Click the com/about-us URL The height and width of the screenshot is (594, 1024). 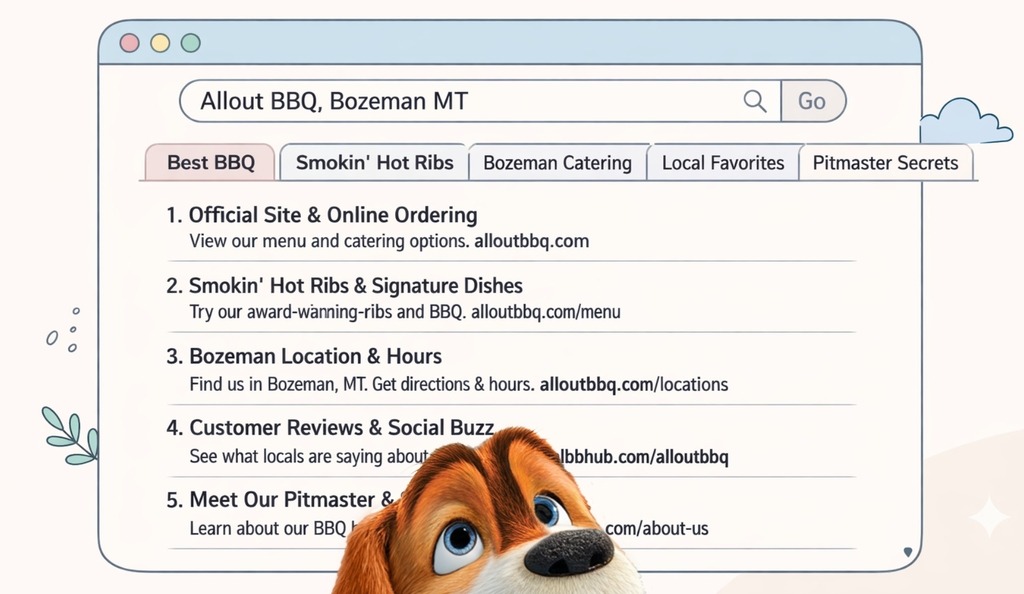click(656, 528)
